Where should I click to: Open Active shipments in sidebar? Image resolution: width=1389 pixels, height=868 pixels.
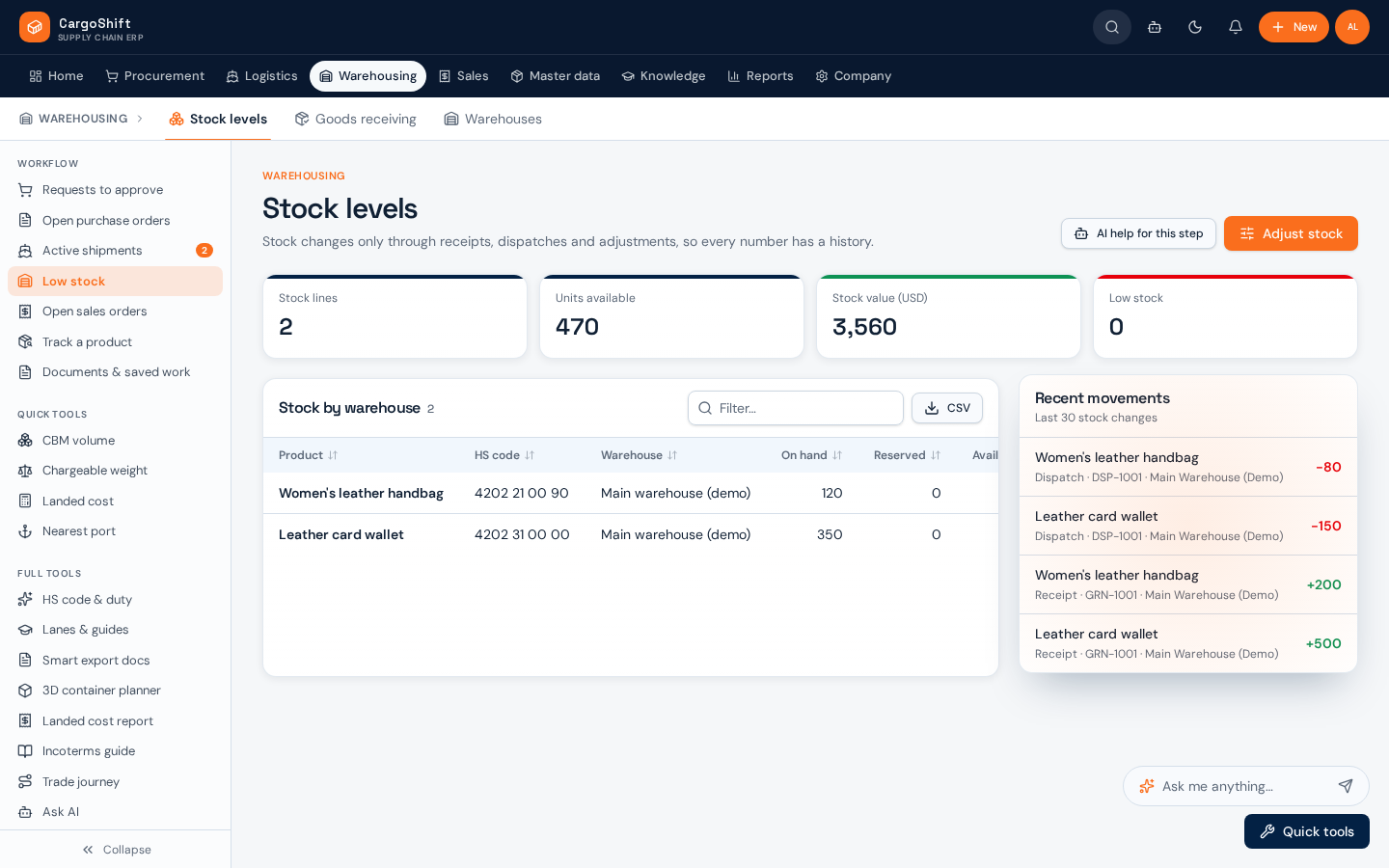point(116,251)
